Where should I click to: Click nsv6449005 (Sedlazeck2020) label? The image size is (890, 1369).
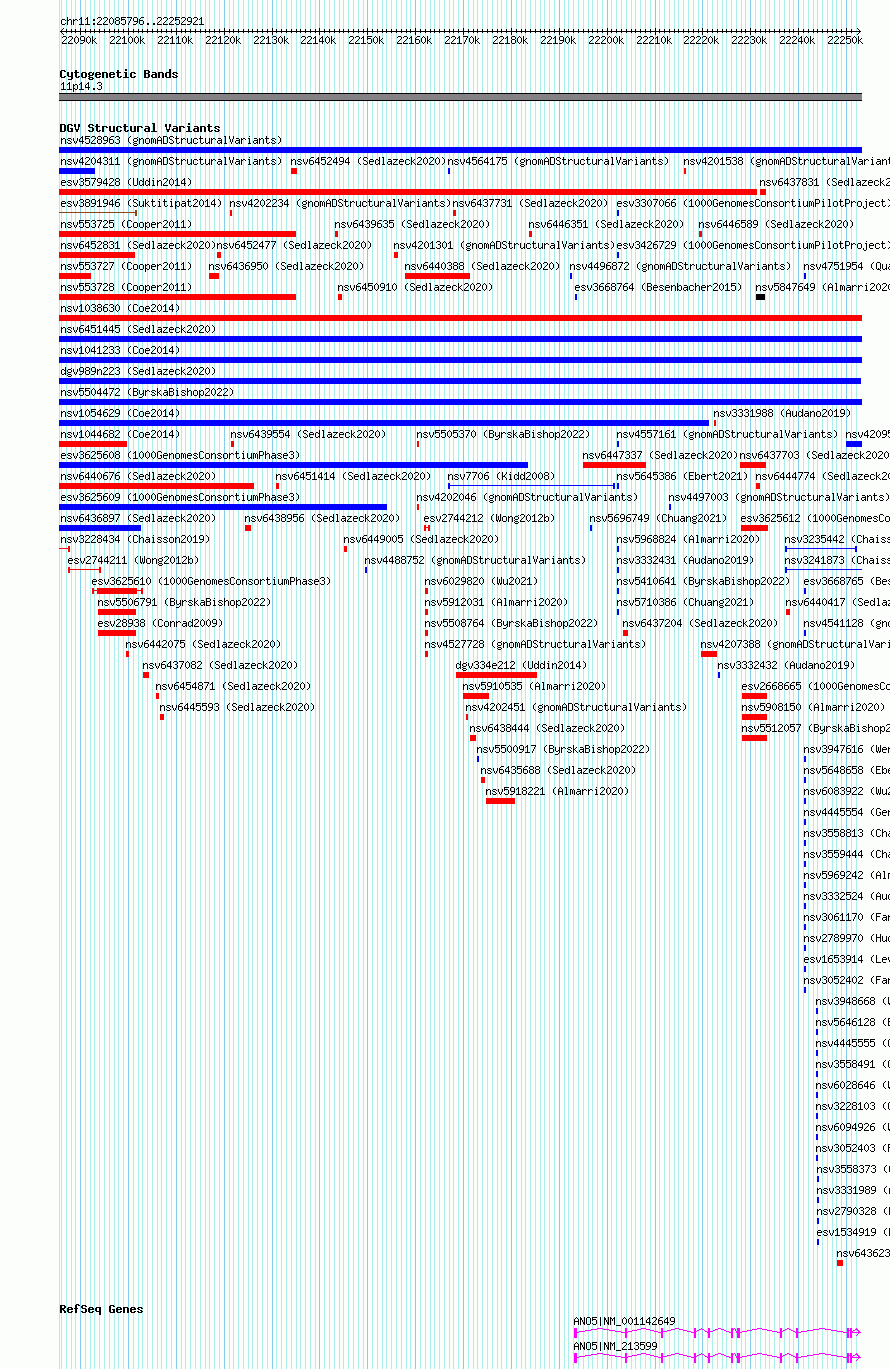(421, 539)
